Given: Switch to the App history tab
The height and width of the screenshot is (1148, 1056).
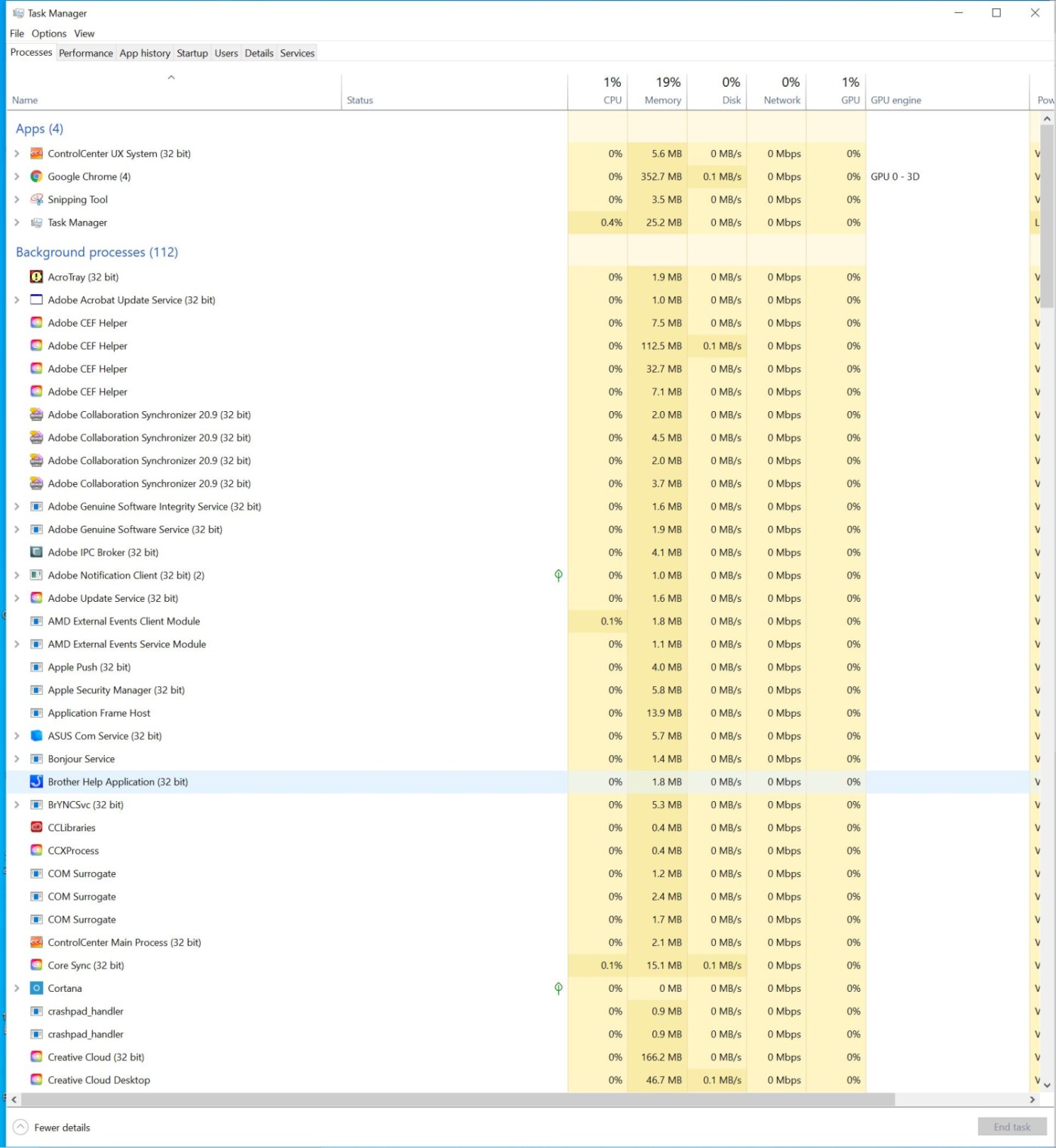Looking at the screenshot, I should click(x=145, y=53).
